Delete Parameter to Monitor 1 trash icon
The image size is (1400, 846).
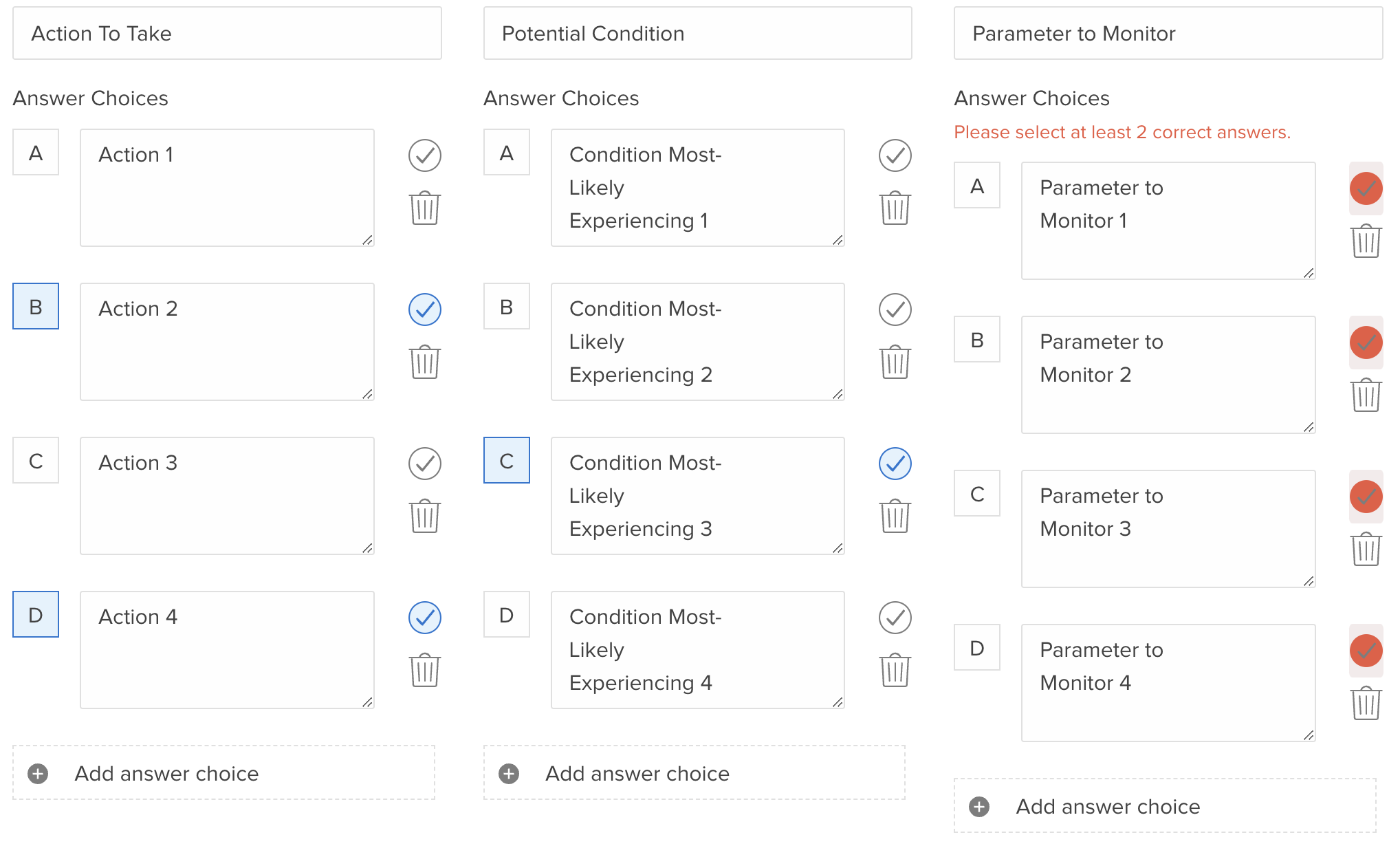click(1366, 241)
